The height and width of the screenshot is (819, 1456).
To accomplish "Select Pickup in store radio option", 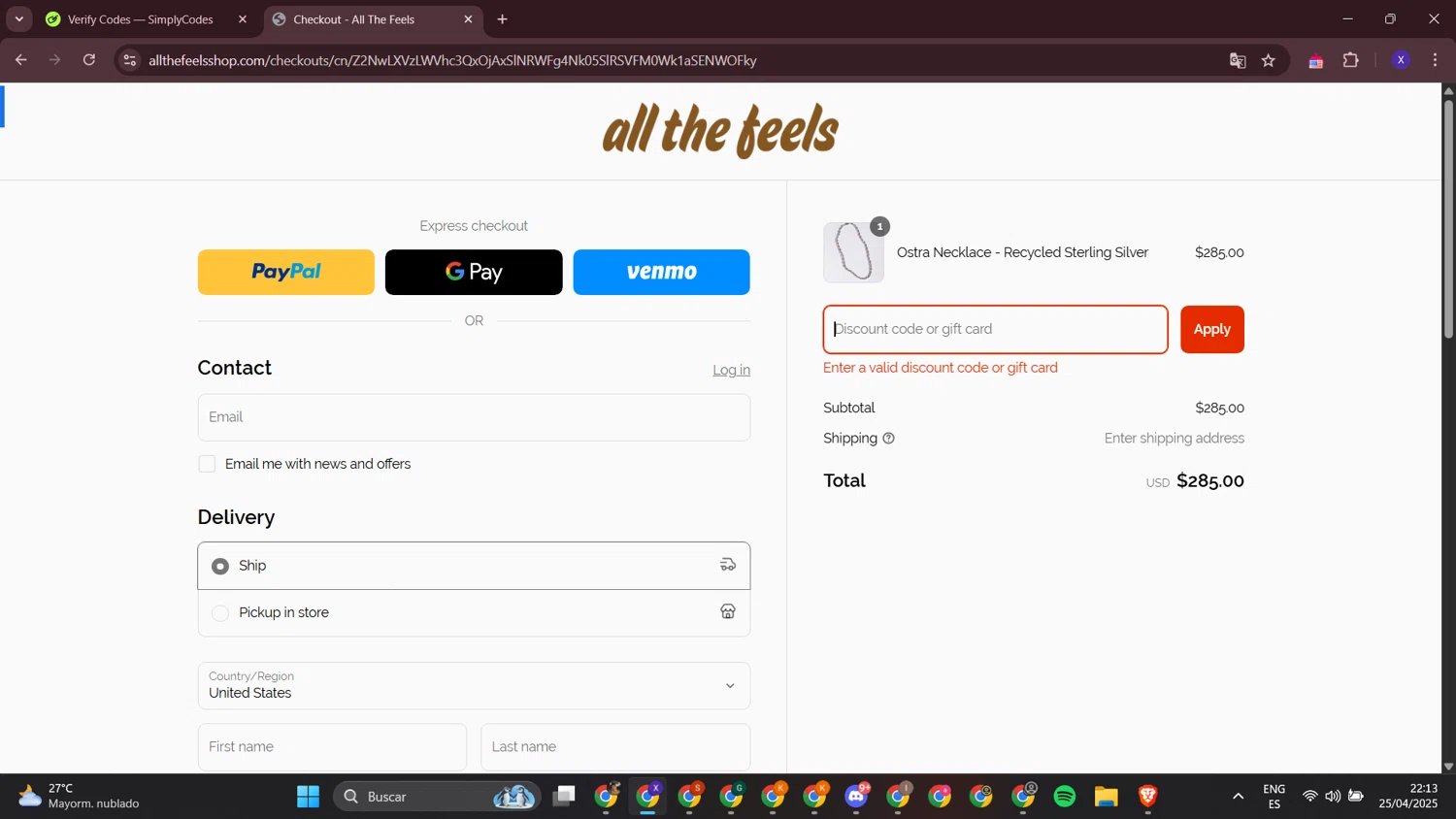I will point(220,613).
